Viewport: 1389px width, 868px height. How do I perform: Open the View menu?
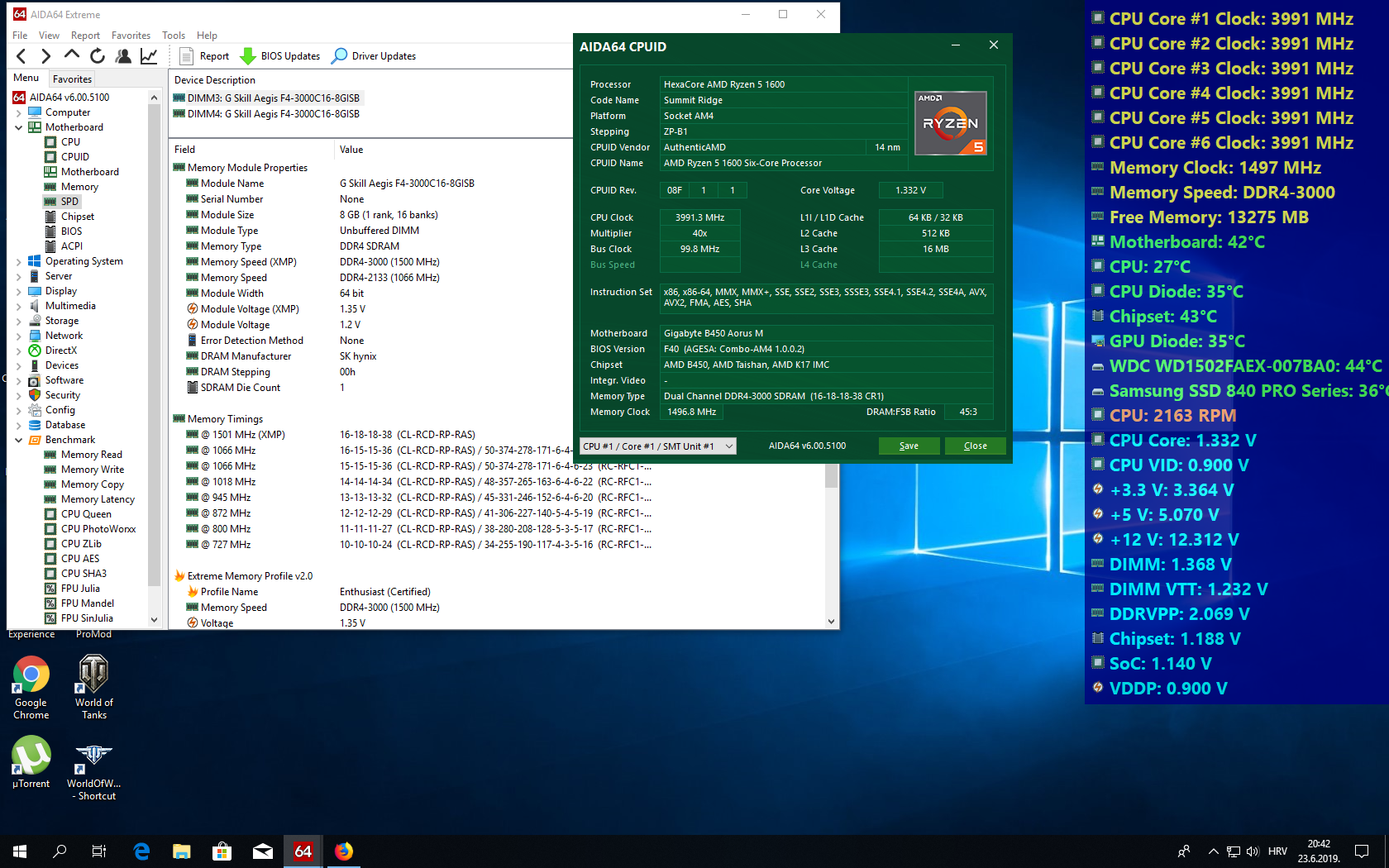point(49,36)
